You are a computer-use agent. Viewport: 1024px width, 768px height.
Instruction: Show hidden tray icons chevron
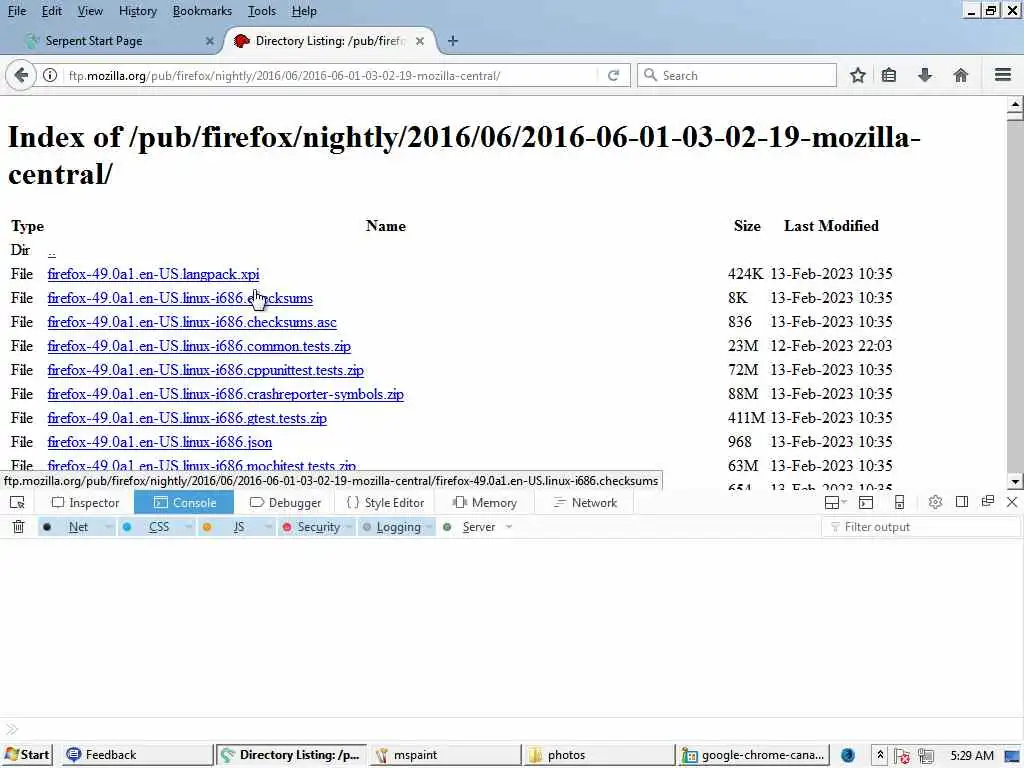tap(880, 755)
